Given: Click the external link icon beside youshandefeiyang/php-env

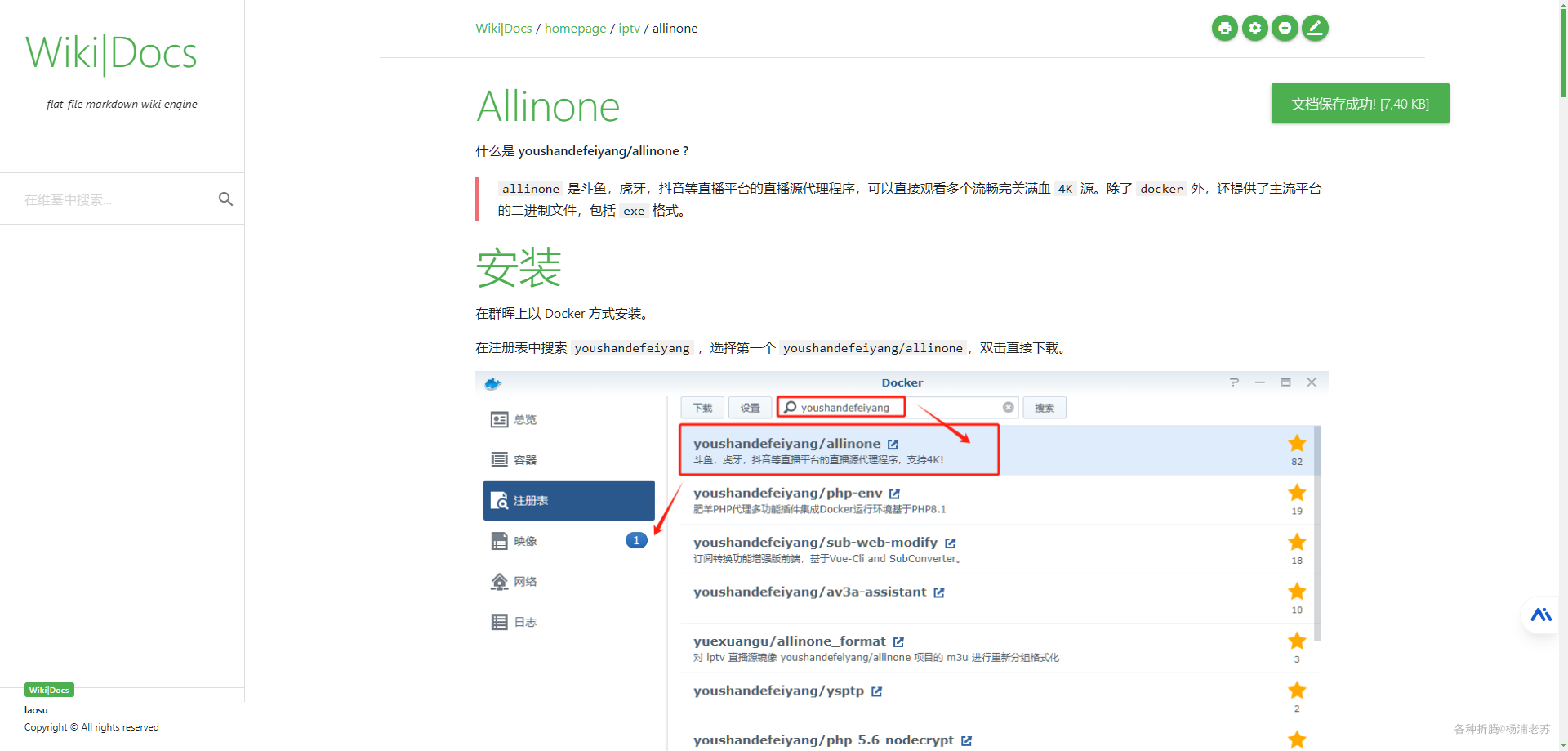Looking at the screenshot, I should (894, 494).
